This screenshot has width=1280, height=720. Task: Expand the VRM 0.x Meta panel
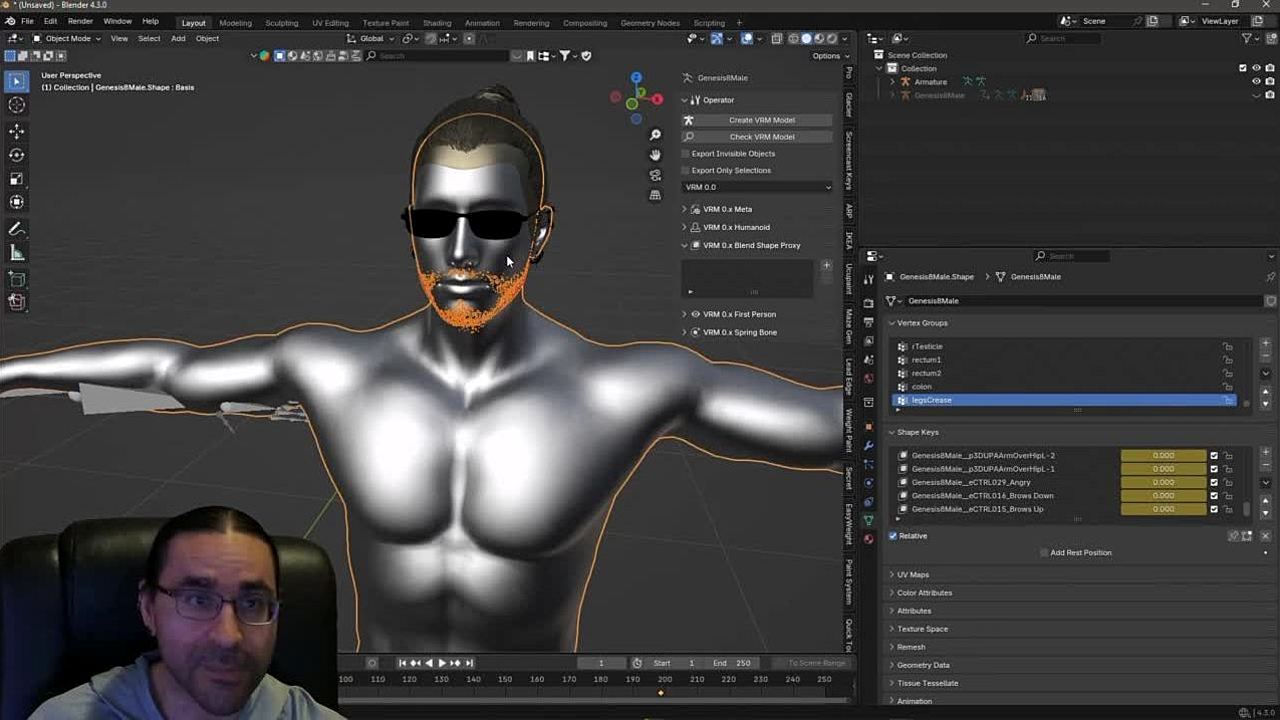click(x=727, y=209)
